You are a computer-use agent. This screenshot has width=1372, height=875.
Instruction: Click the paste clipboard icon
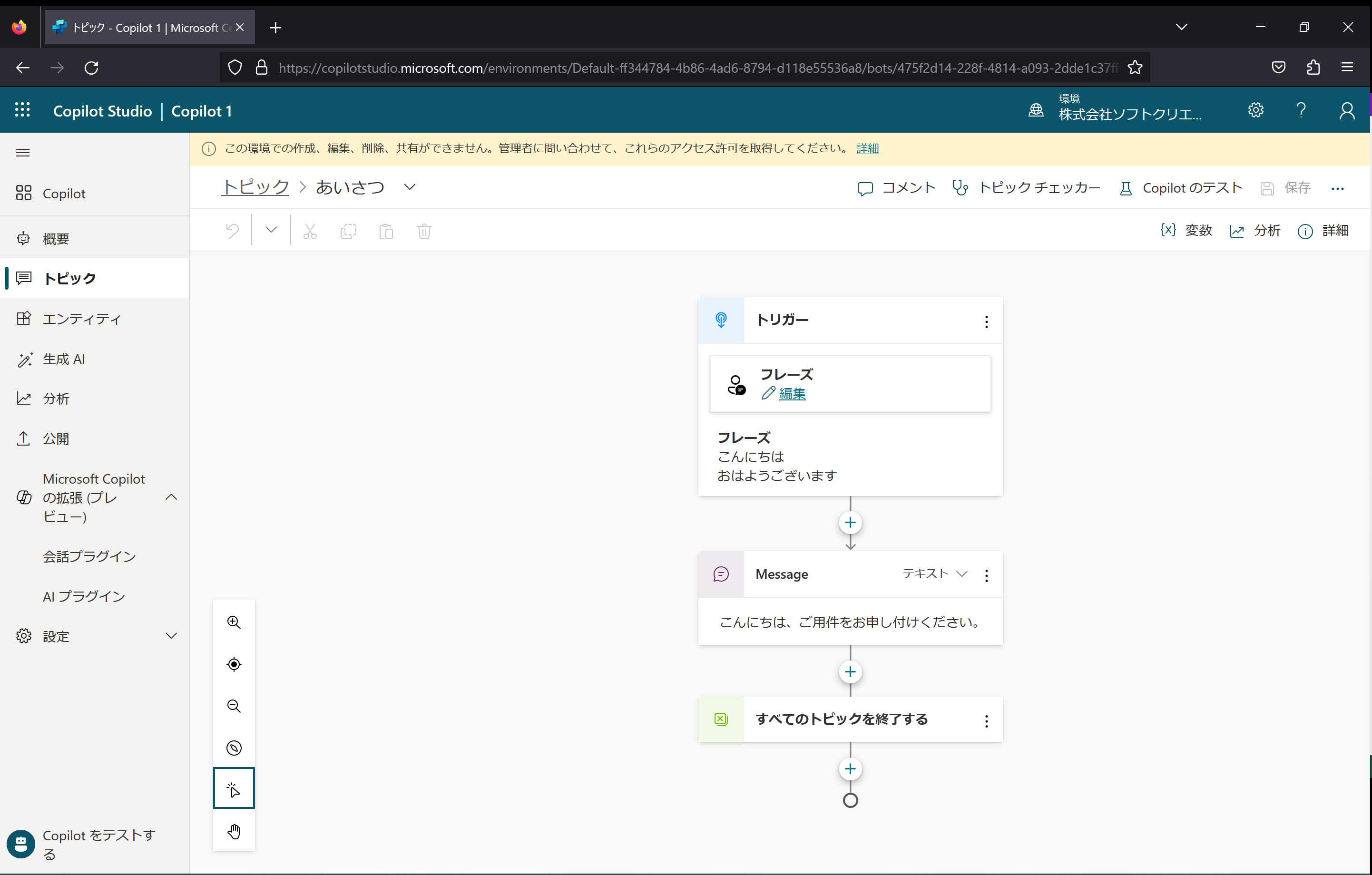[x=386, y=231]
